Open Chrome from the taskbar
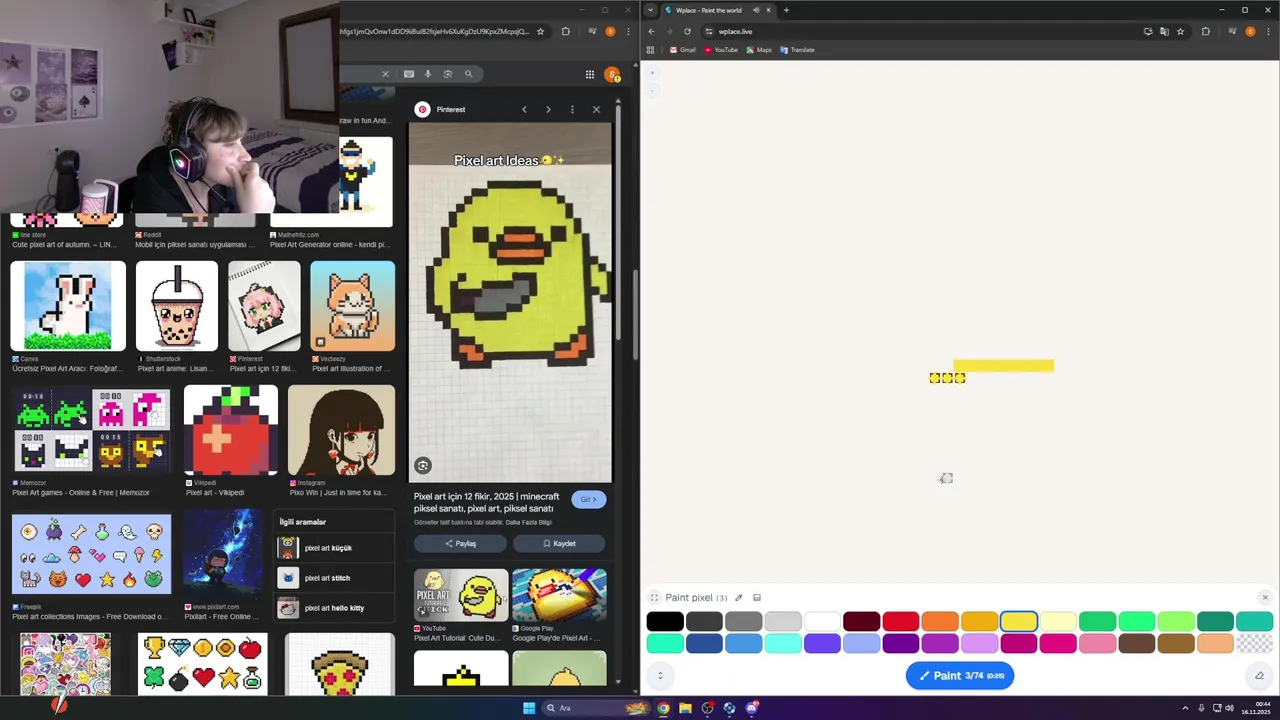Viewport: 1280px width, 720px height. pos(663,708)
